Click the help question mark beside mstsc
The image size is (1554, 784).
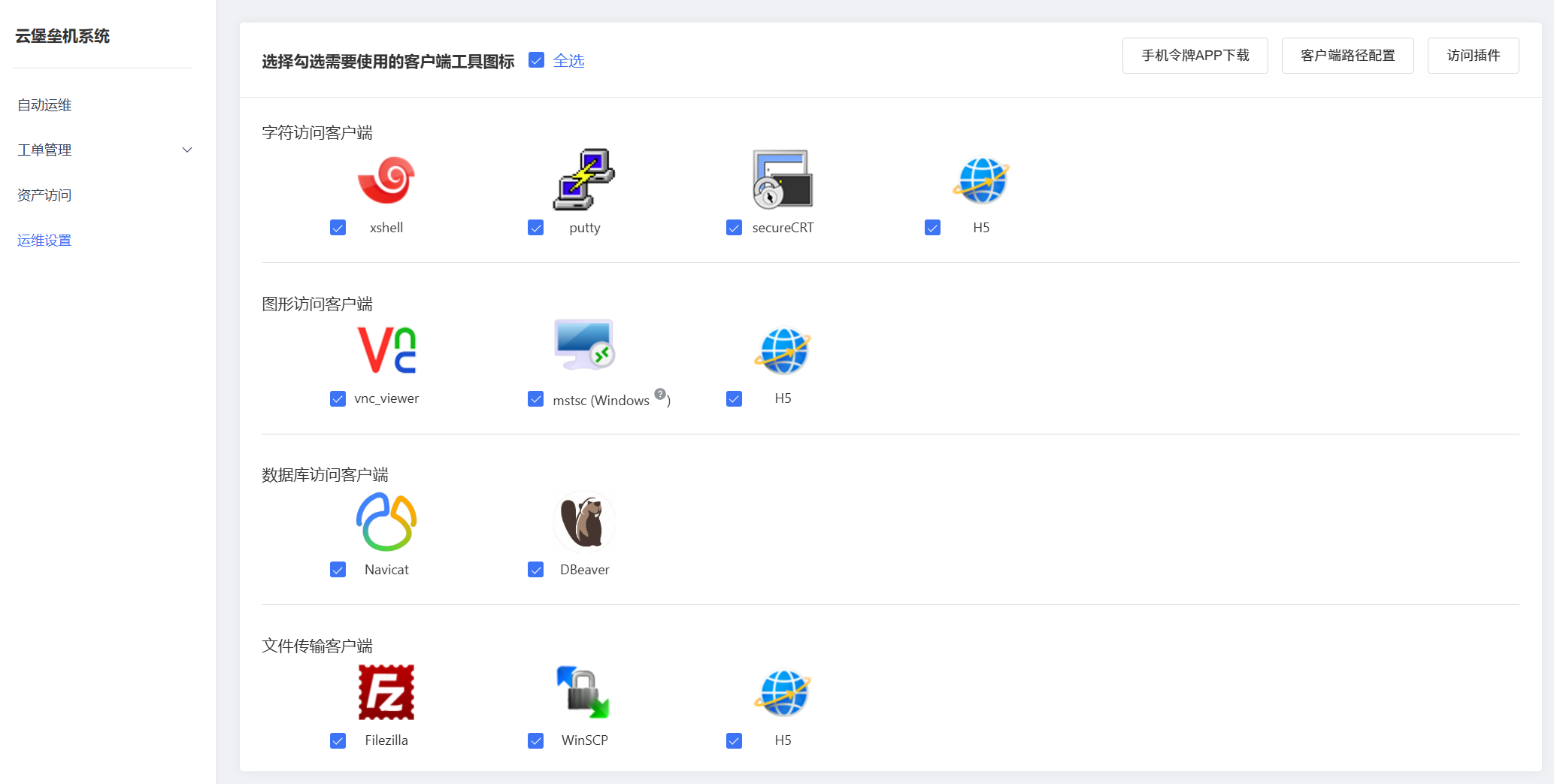[660, 394]
